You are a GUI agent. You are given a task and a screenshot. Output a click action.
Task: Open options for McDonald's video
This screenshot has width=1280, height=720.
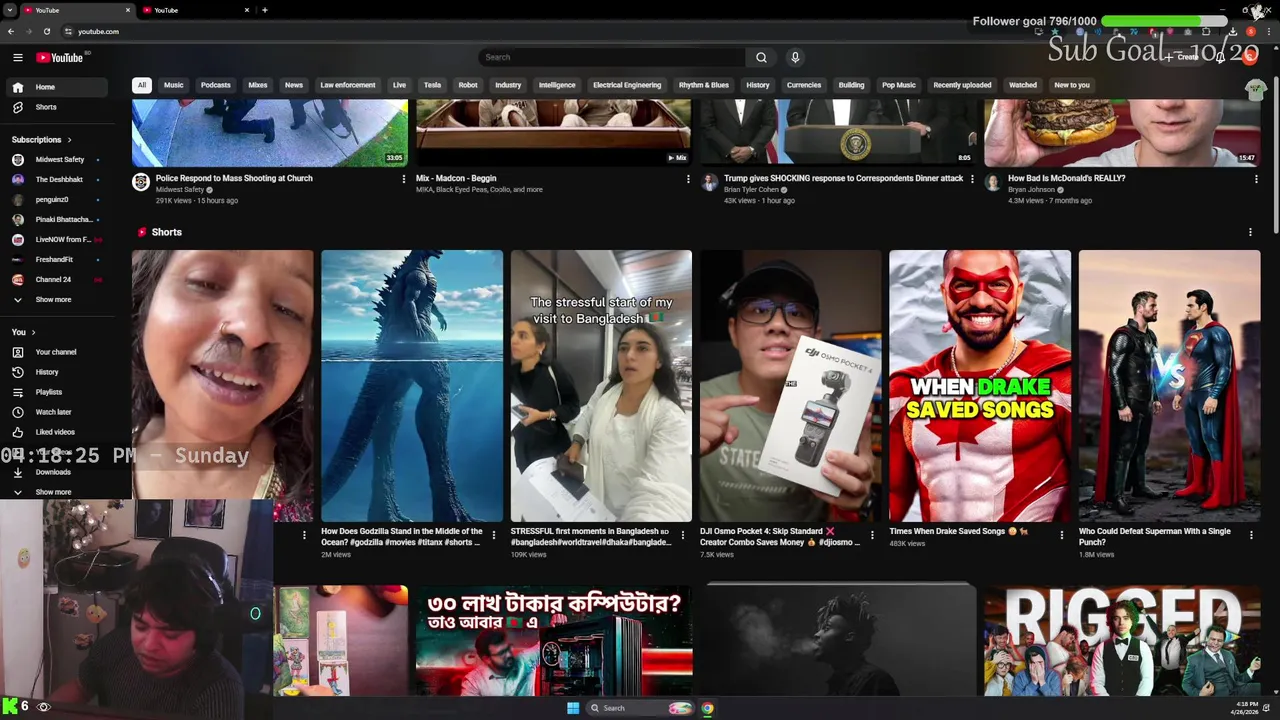point(1256,179)
